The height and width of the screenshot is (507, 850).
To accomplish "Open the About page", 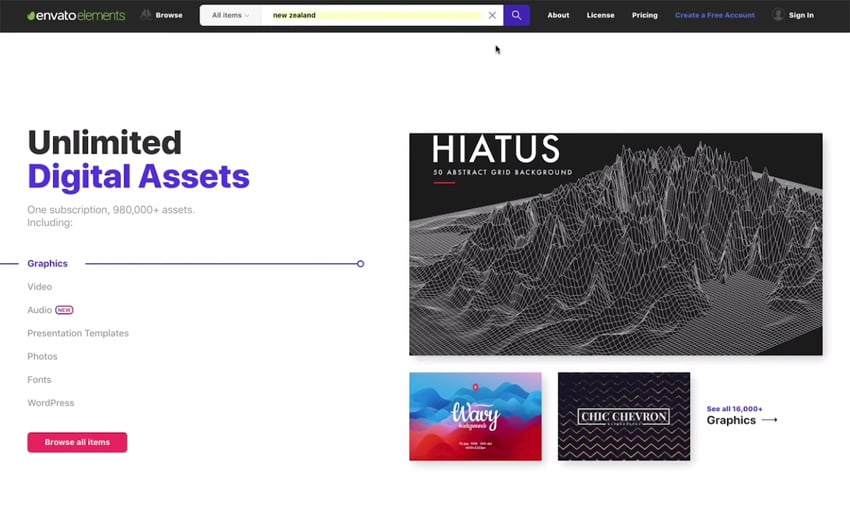I will 558,15.
